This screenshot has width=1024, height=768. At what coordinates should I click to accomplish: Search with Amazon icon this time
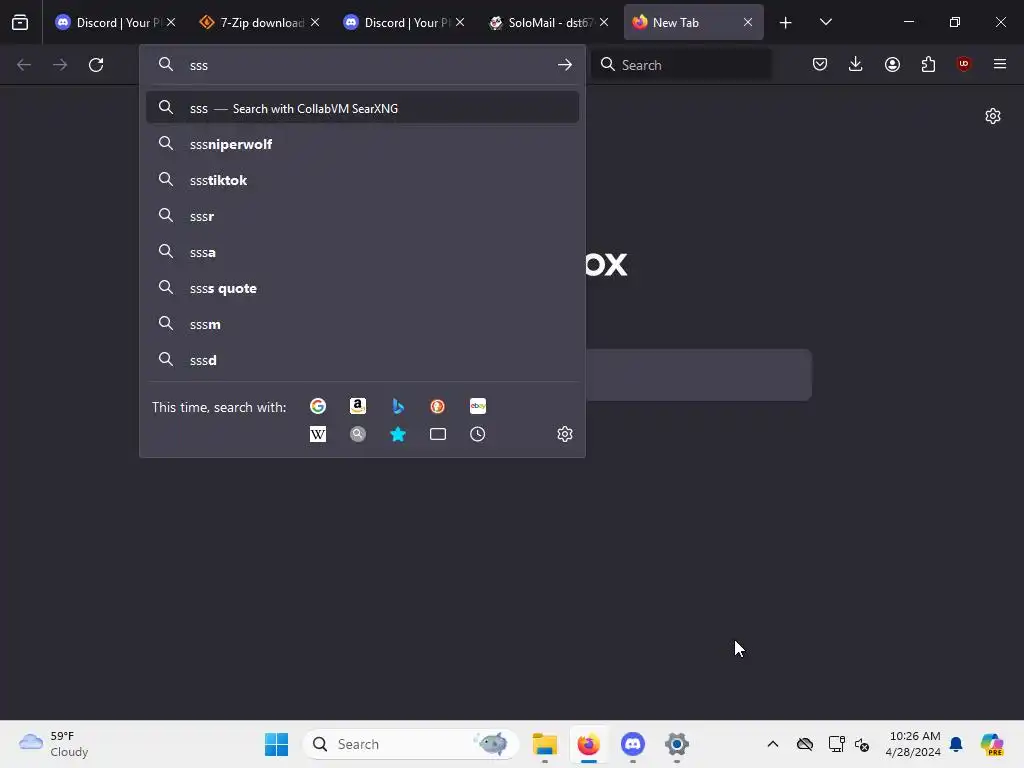point(358,406)
